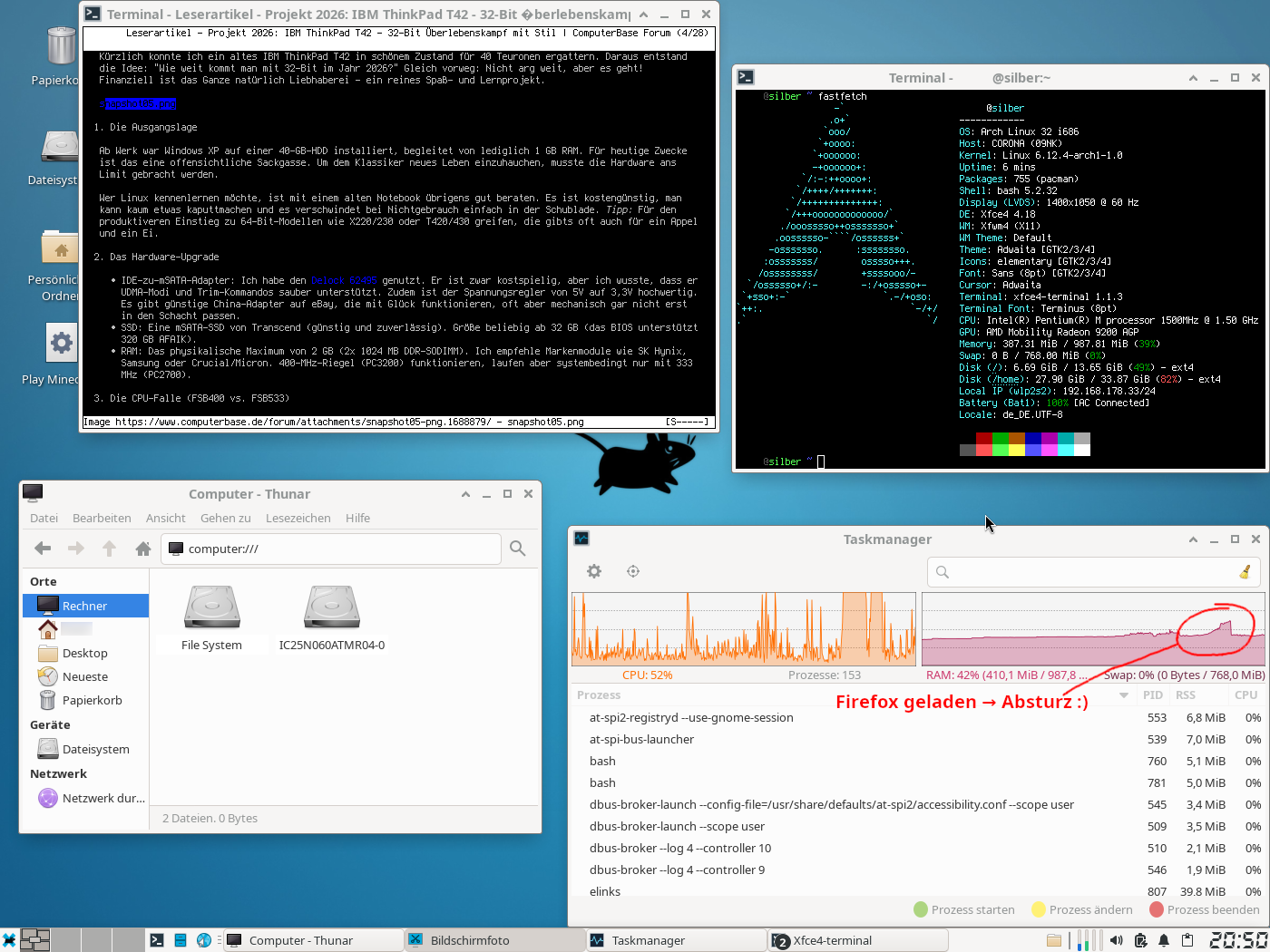Select Dateisystem under Geräte in Thunar

coord(85,749)
